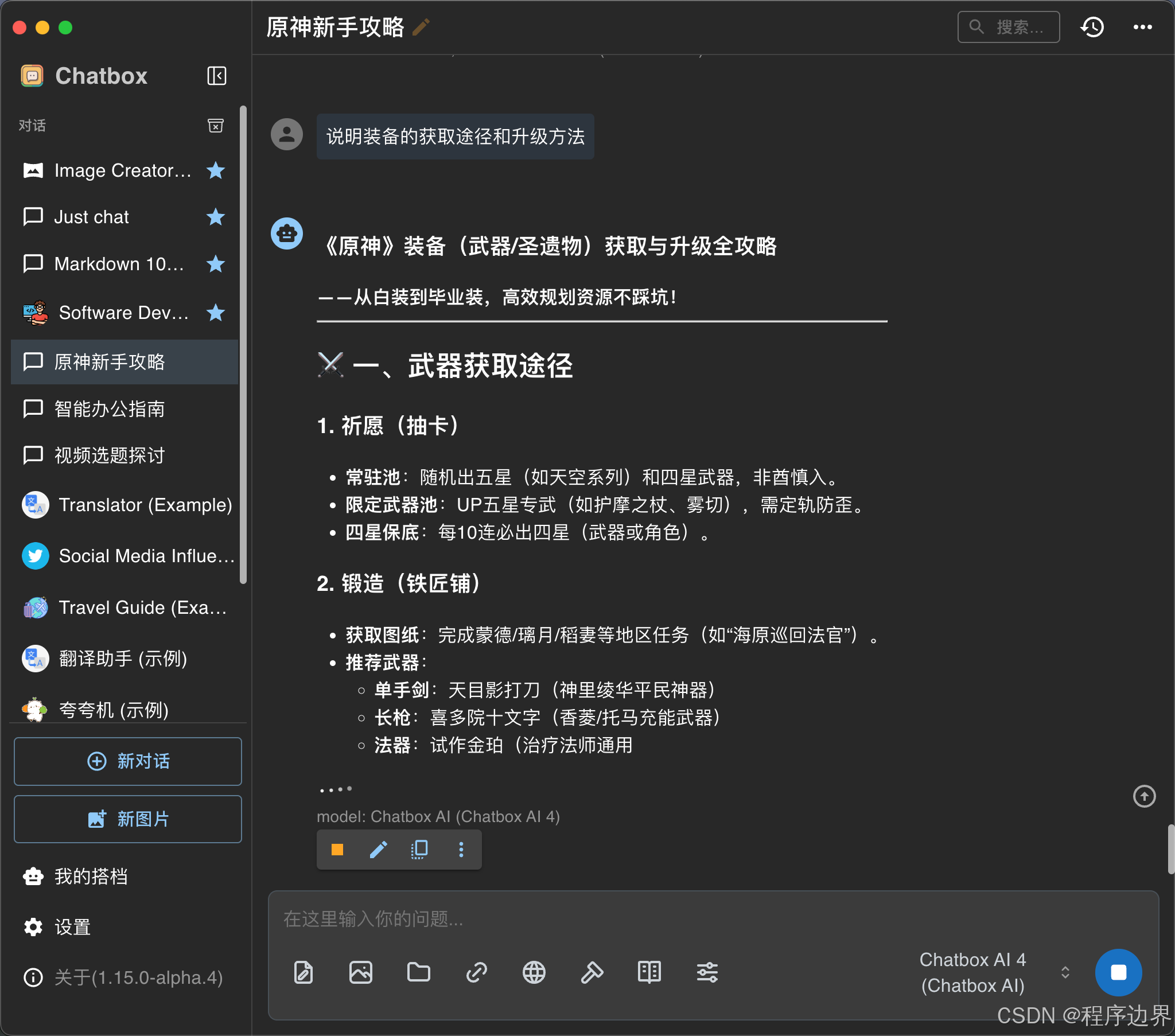Viewport: 1175px width, 1036px height.
Task: Edit the conversation title with pencil icon
Action: [x=421, y=27]
